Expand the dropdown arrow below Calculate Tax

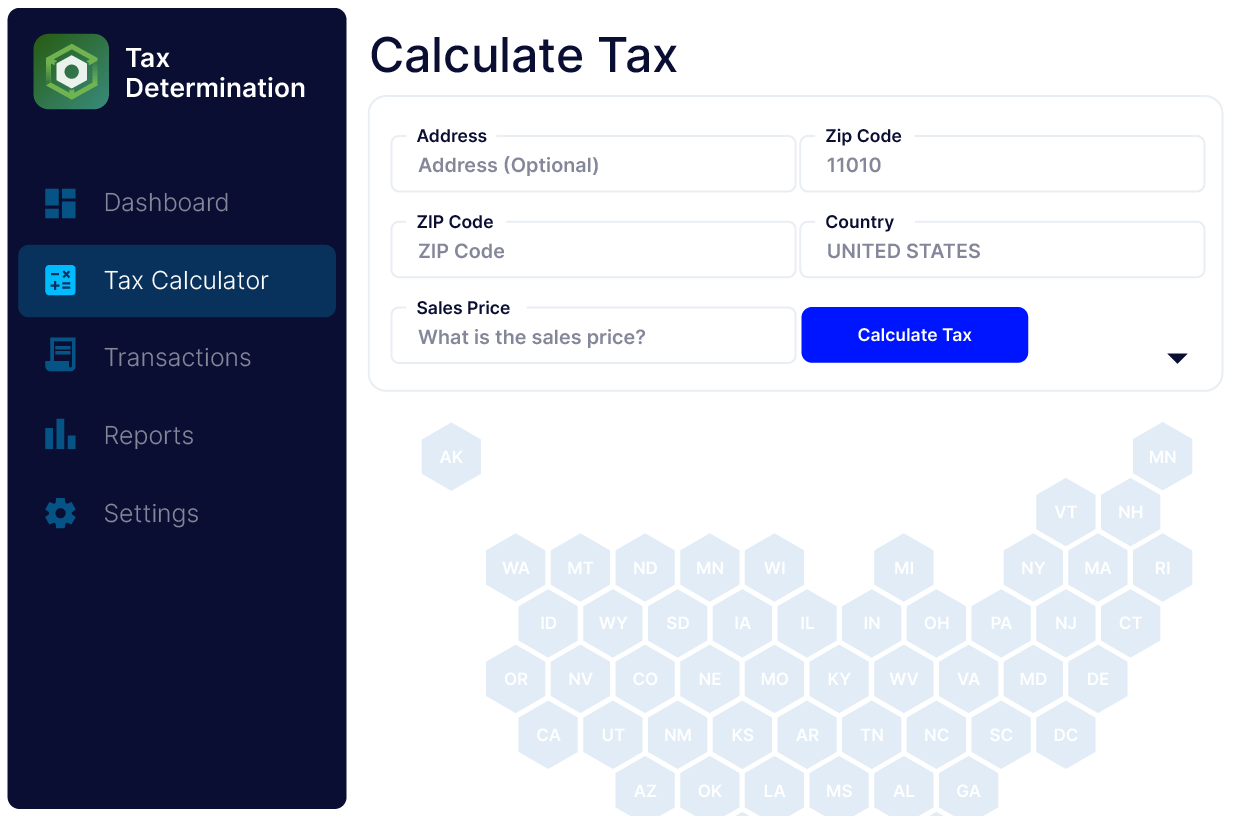tap(1178, 357)
